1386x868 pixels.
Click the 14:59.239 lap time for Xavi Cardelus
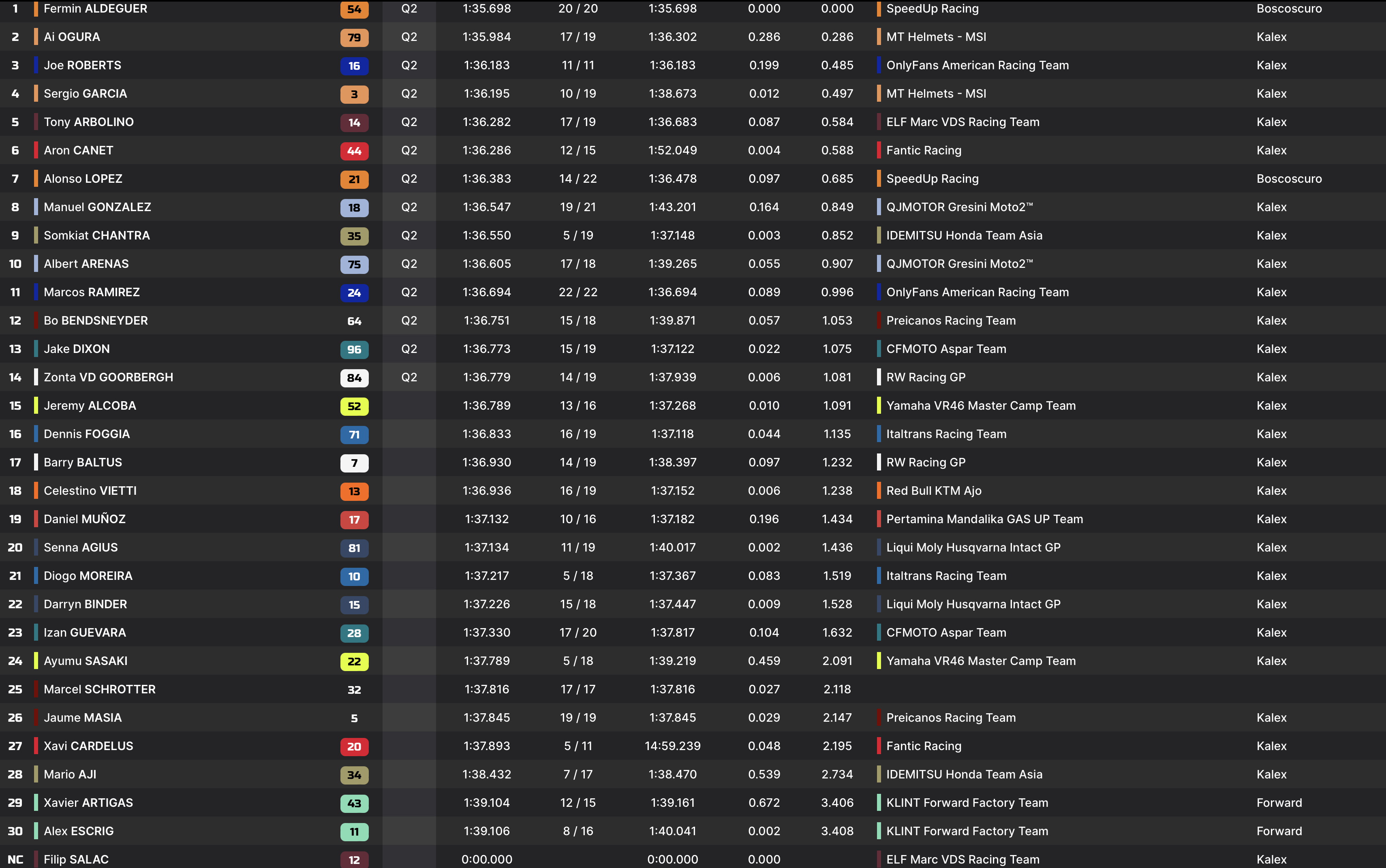point(672,746)
